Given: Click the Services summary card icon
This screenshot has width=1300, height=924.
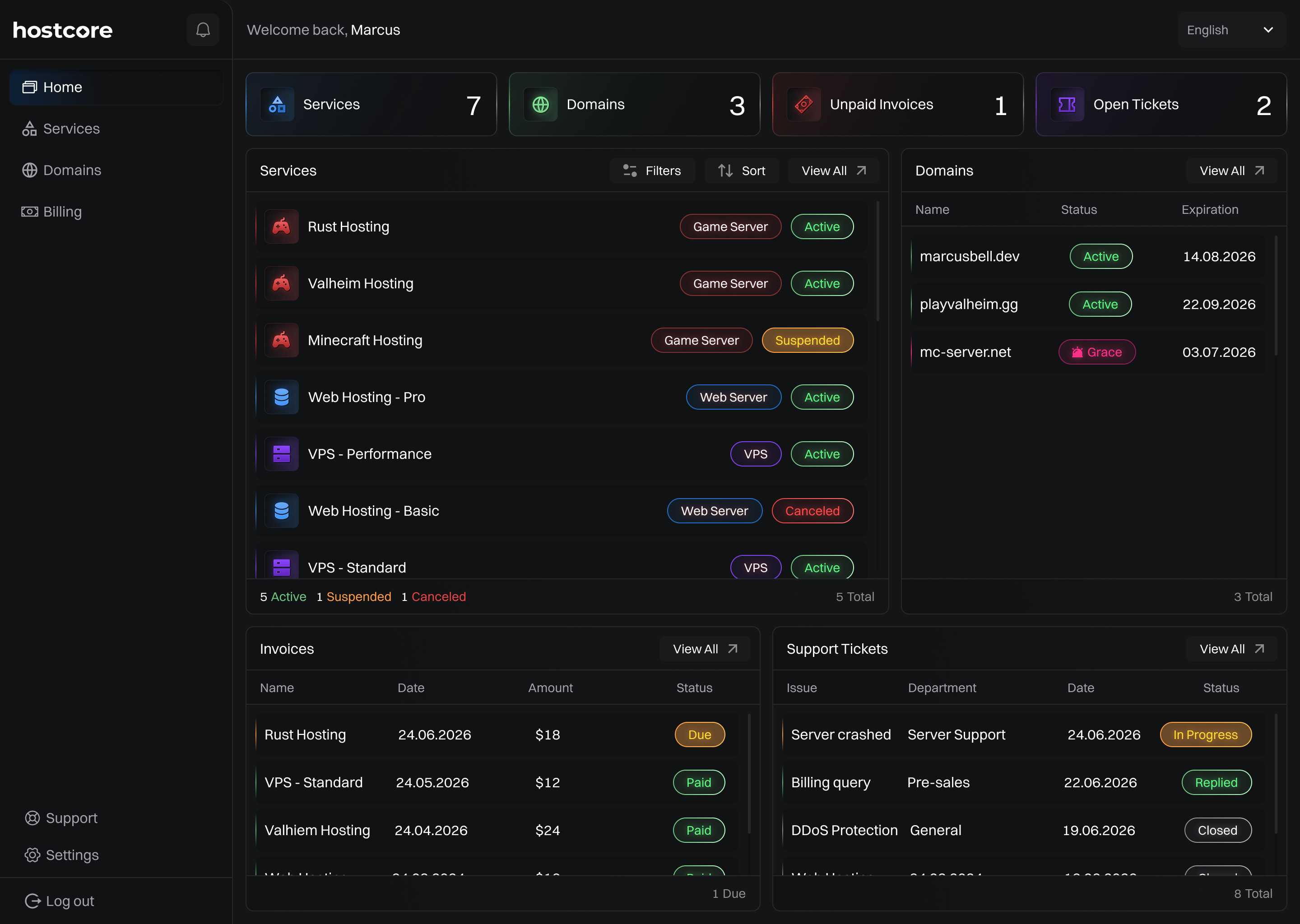Looking at the screenshot, I should (277, 104).
